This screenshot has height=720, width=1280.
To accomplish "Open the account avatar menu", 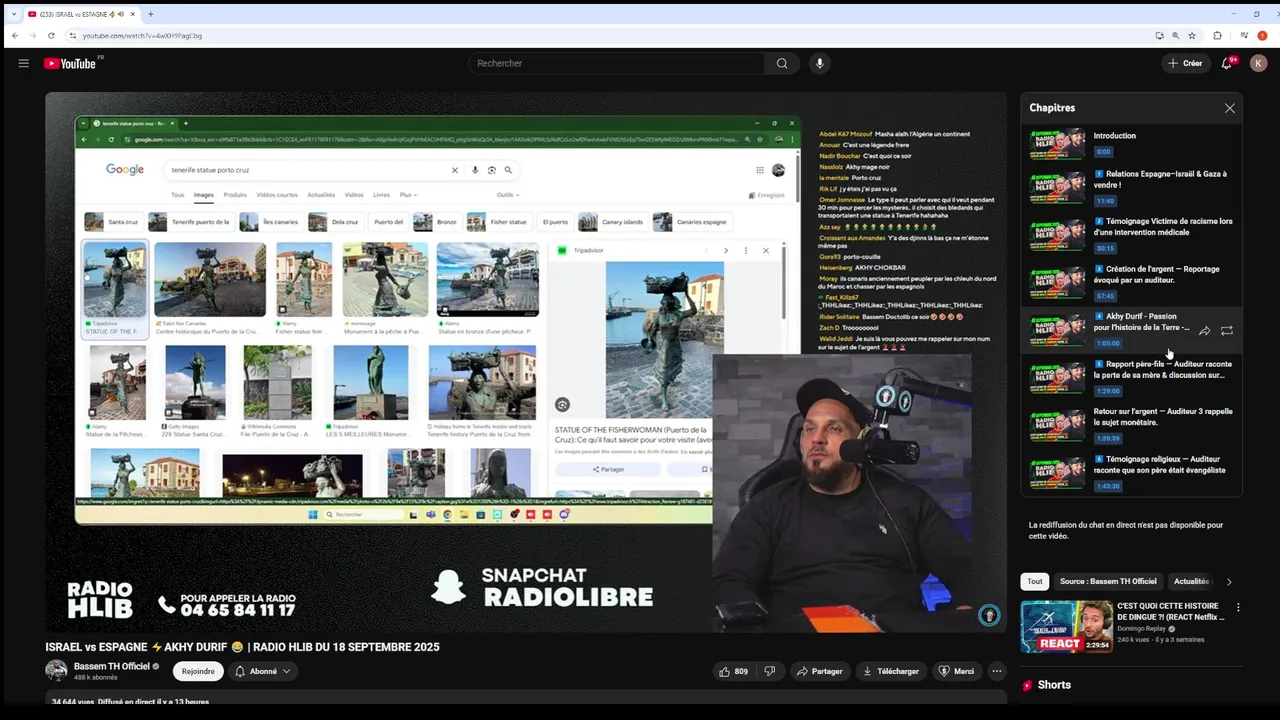I will coord(1259,63).
